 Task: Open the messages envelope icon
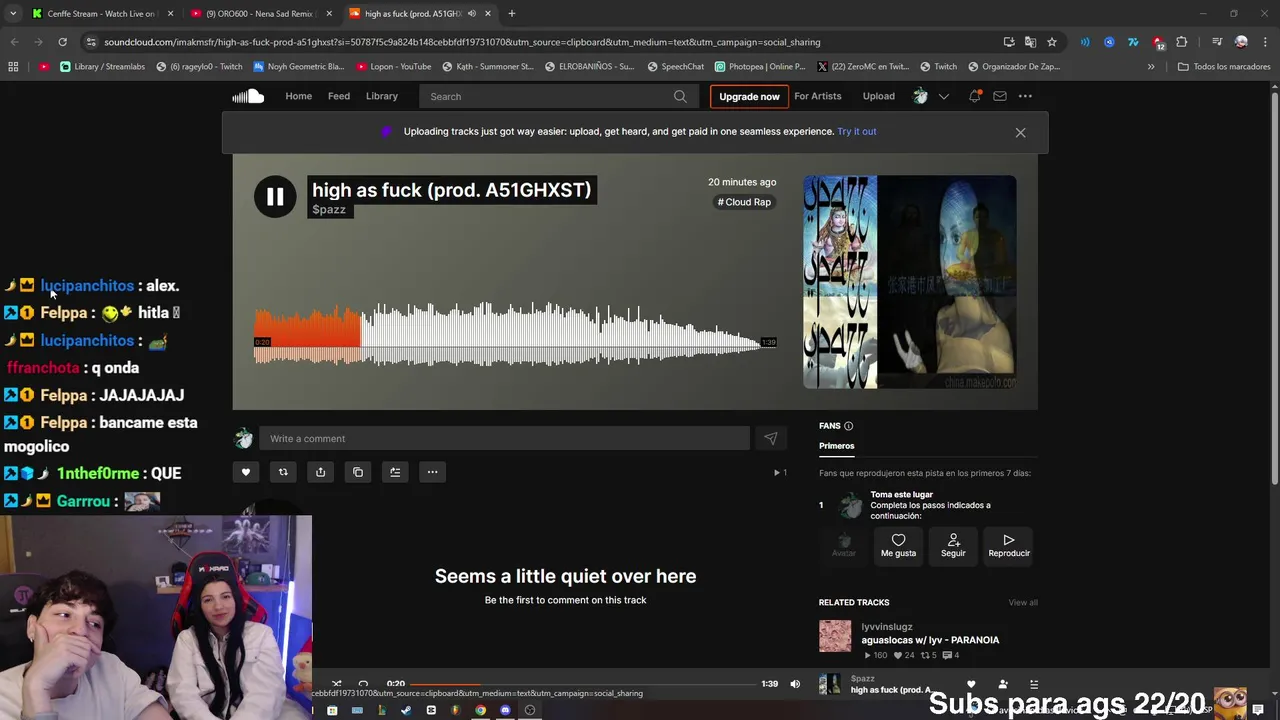click(x=999, y=96)
